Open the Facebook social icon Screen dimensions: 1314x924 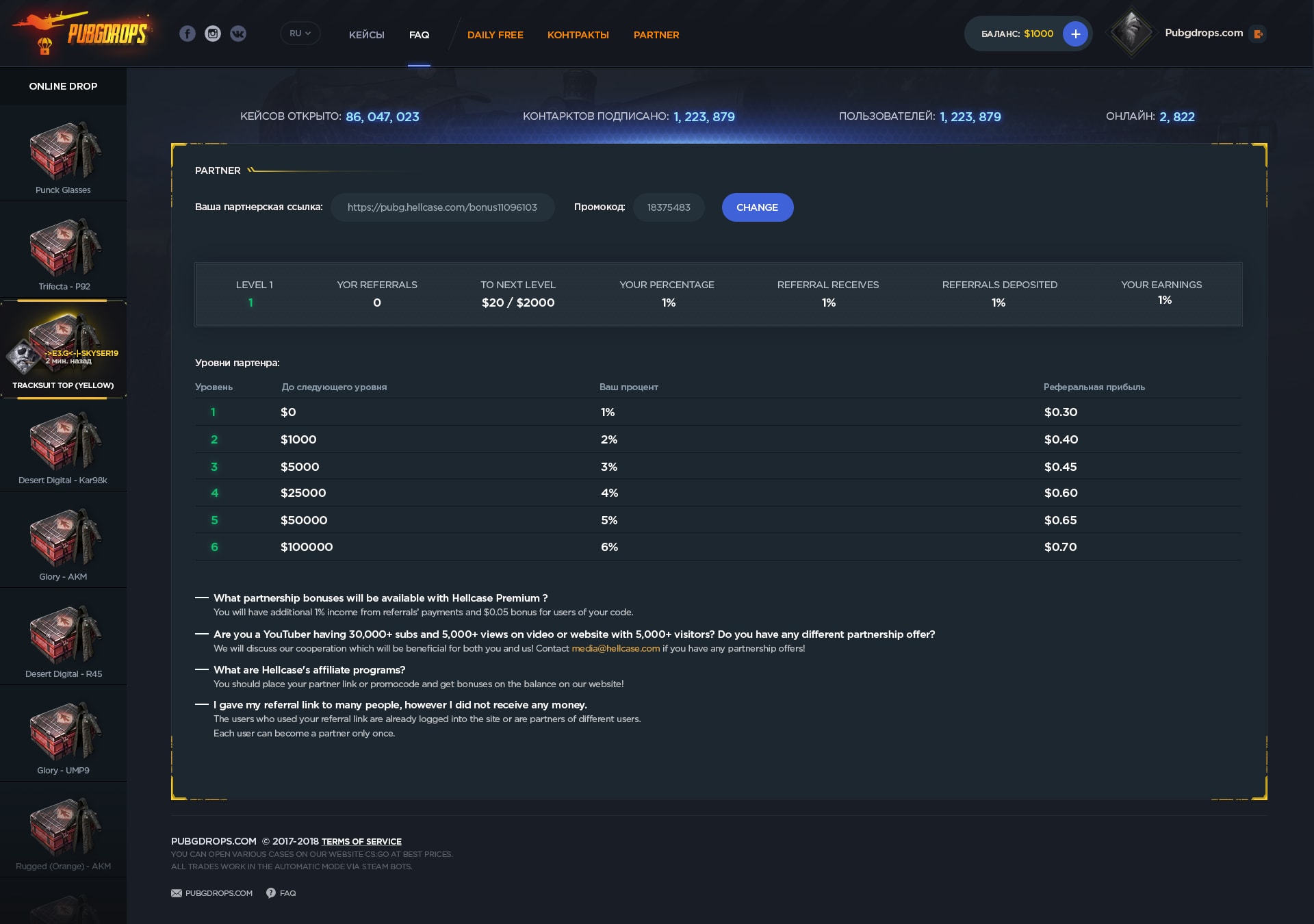tap(188, 34)
